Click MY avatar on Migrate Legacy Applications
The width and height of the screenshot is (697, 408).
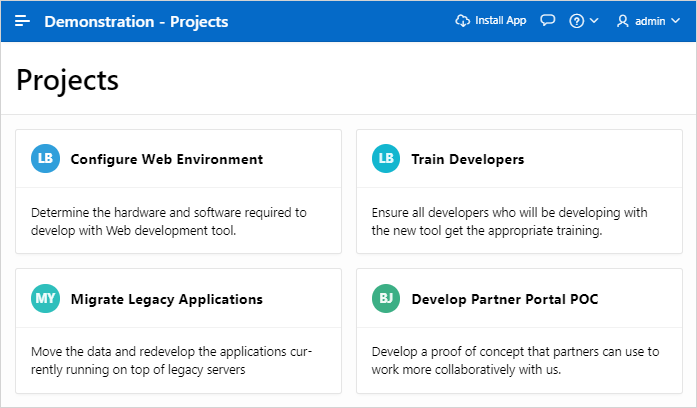click(46, 299)
